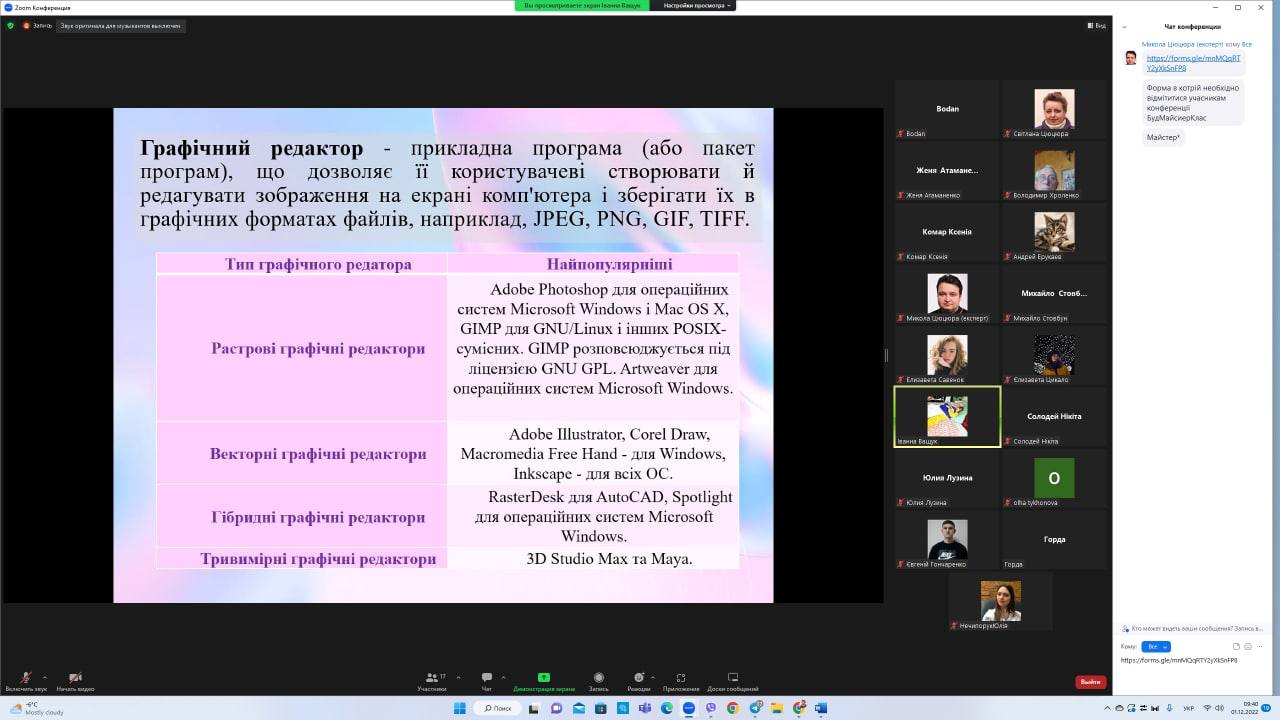This screenshot has height=720, width=1280.
Task: Click green encryption shield icon
Action: tap(11, 25)
